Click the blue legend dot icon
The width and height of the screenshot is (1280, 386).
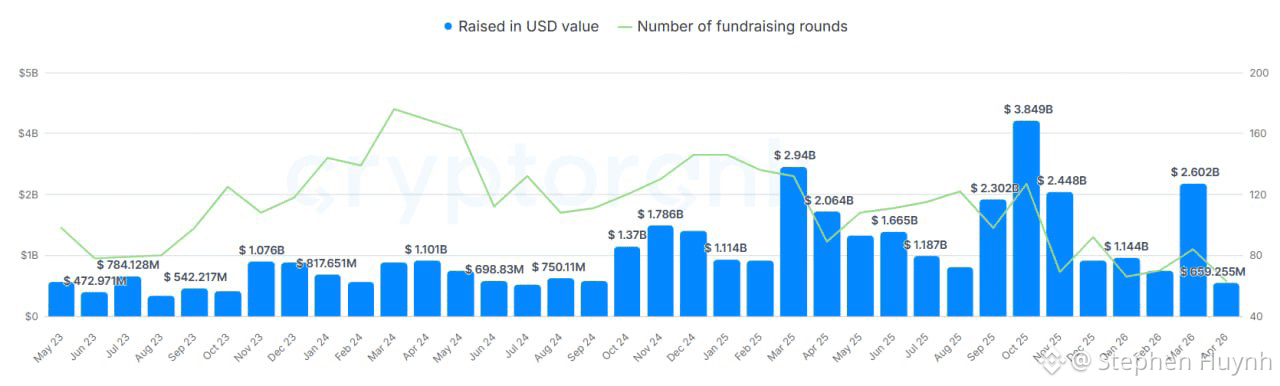click(x=448, y=27)
